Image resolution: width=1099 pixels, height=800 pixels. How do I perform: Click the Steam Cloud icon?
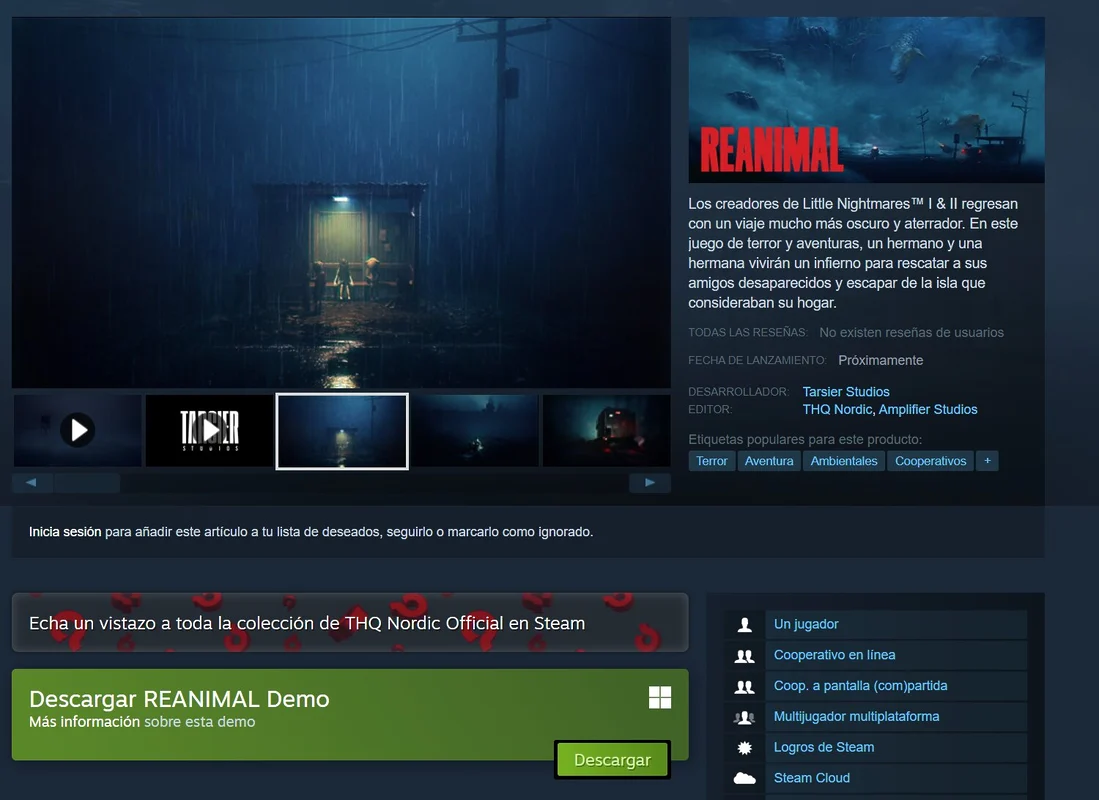[x=744, y=778]
